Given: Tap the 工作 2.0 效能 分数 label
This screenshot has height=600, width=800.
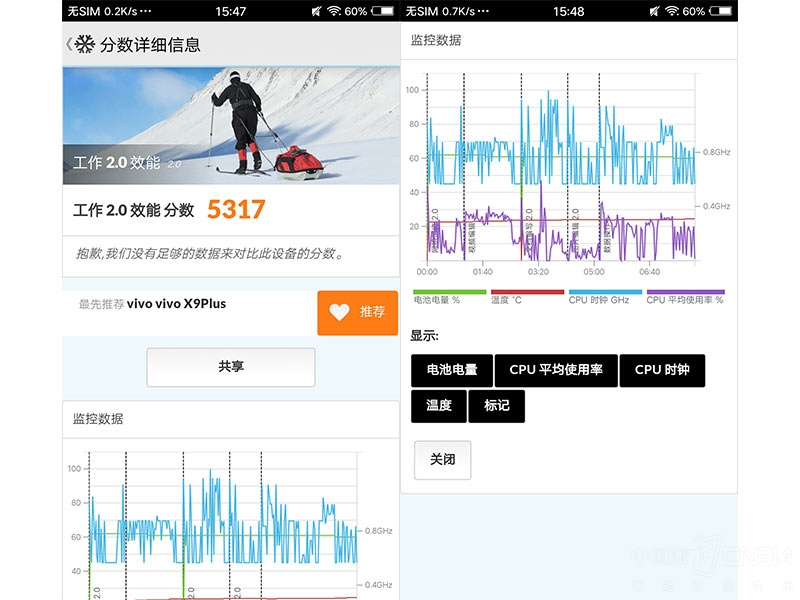Looking at the screenshot, I should tap(134, 210).
